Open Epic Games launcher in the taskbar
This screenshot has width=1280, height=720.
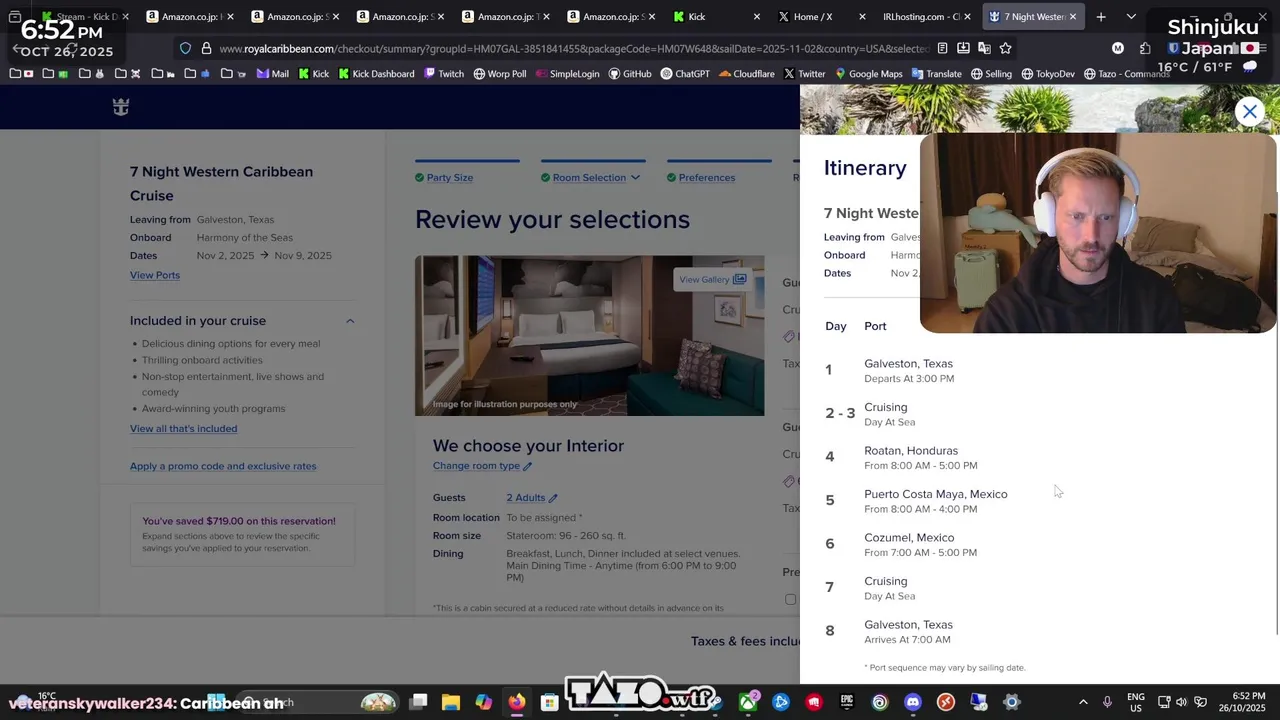[x=847, y=702]
